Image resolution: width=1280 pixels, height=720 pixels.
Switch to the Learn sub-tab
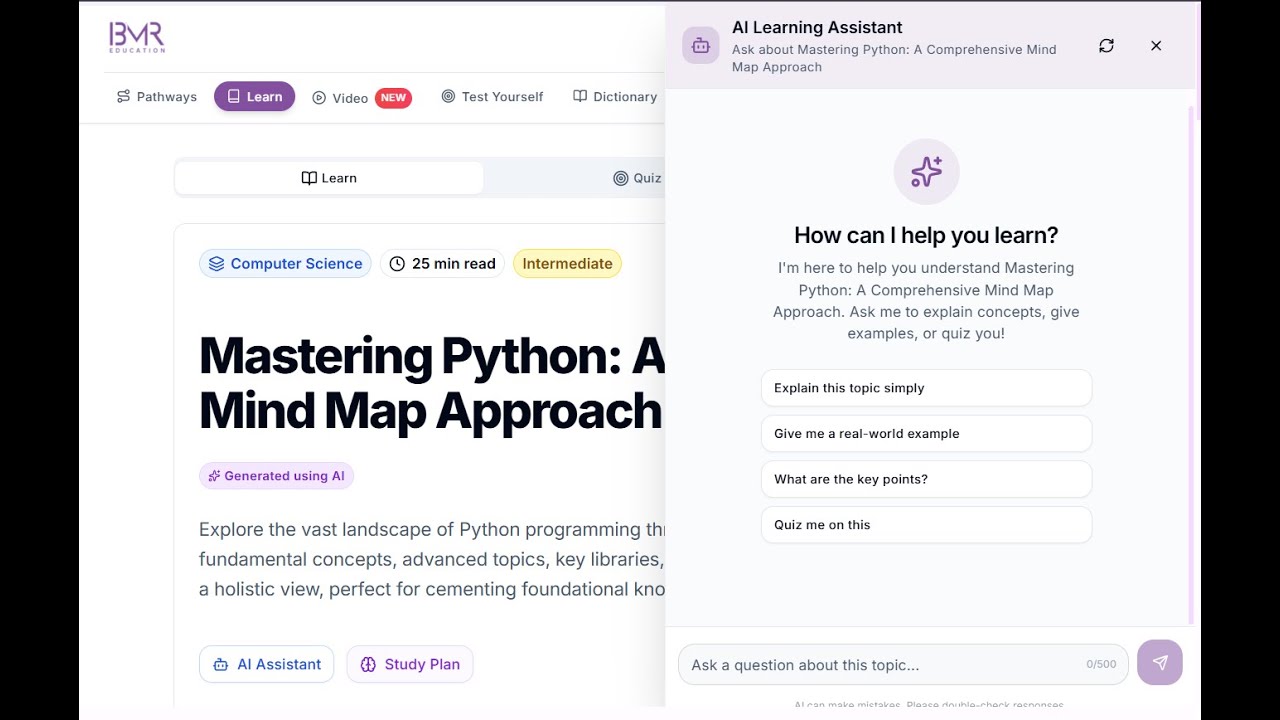329,178
